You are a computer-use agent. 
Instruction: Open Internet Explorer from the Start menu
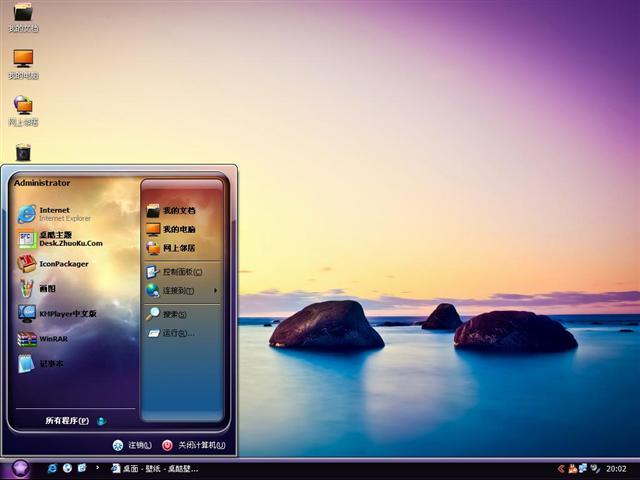point(55,214)
